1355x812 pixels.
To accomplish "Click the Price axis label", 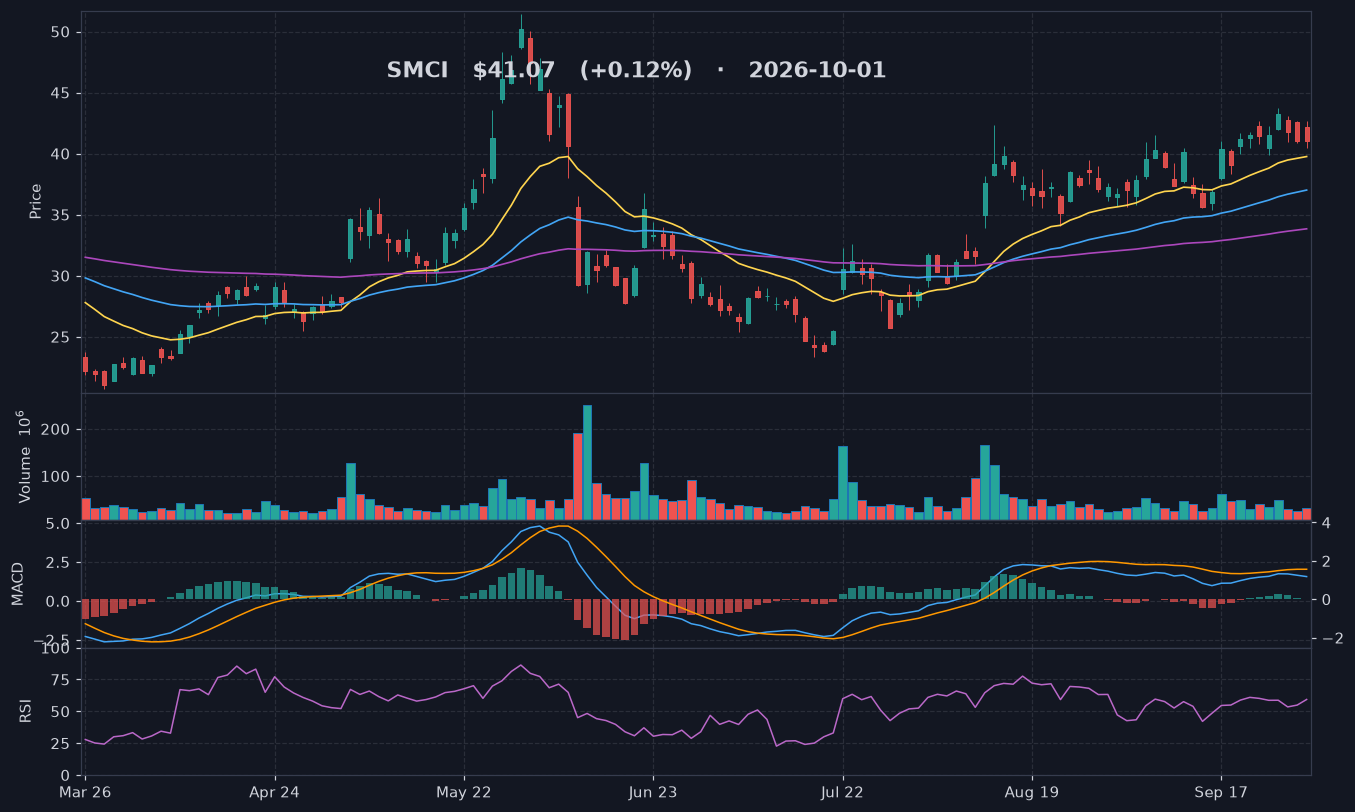I will (x=36, y=201).
